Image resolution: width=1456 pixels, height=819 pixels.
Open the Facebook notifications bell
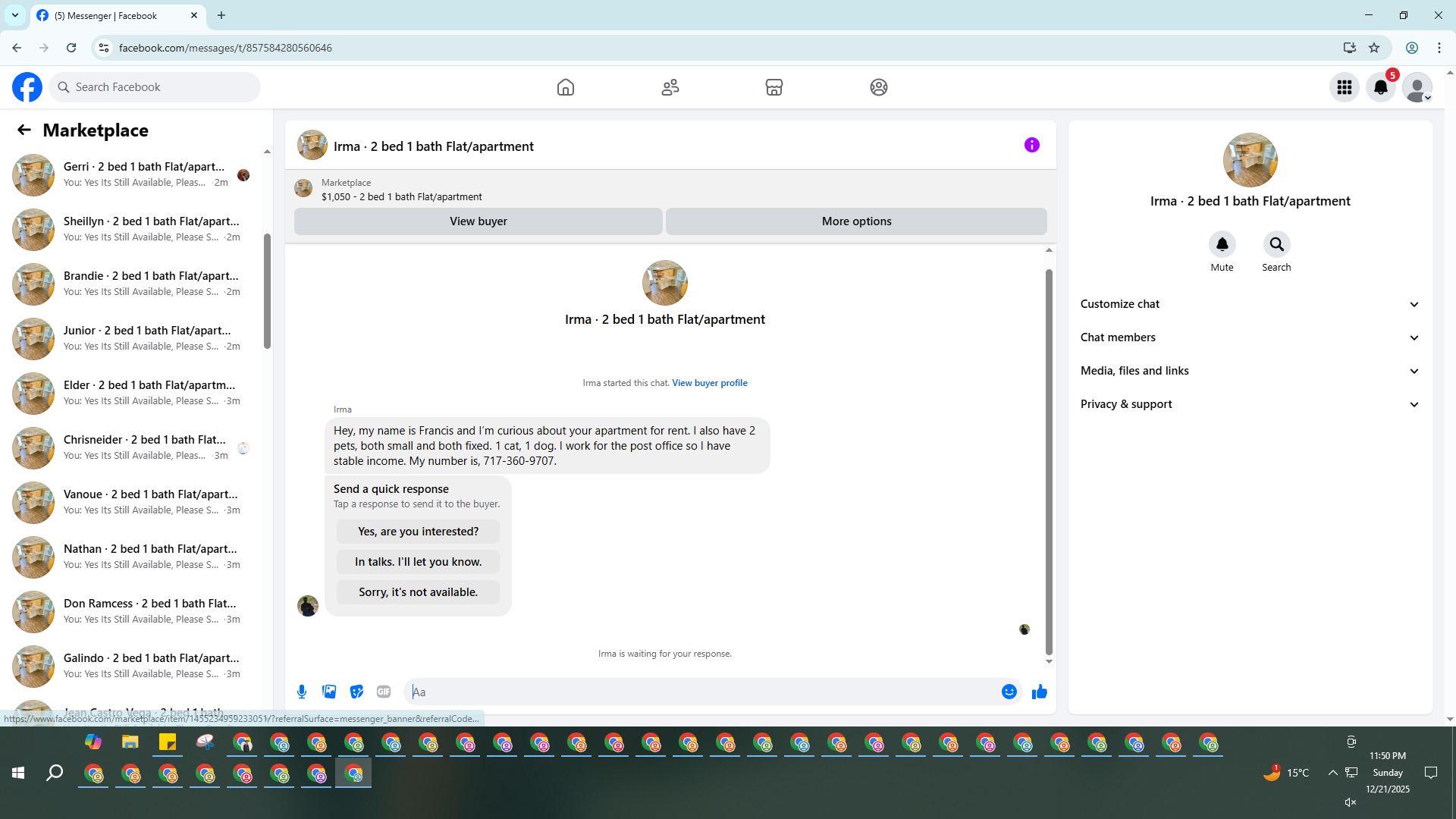pos(1381,87)
